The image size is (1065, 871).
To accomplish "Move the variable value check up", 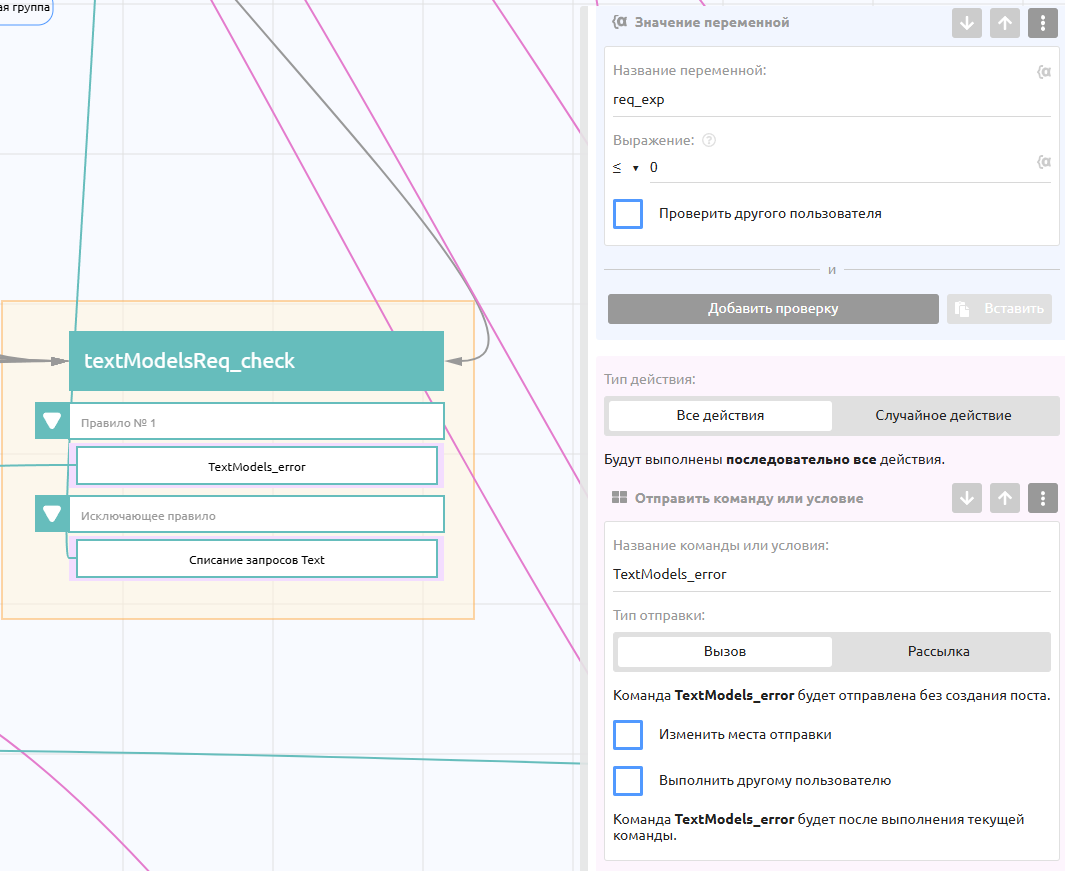I will tap(1005, 23).
